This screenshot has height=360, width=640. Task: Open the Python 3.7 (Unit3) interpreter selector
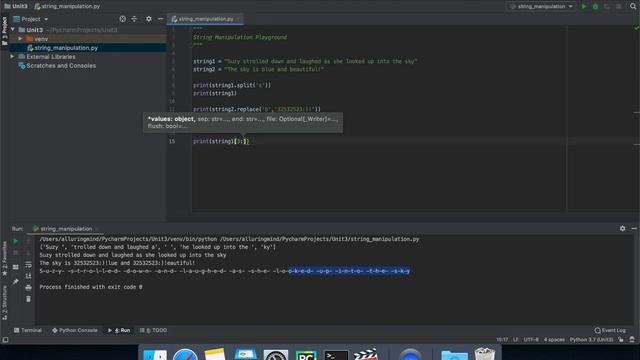[591, 340]
